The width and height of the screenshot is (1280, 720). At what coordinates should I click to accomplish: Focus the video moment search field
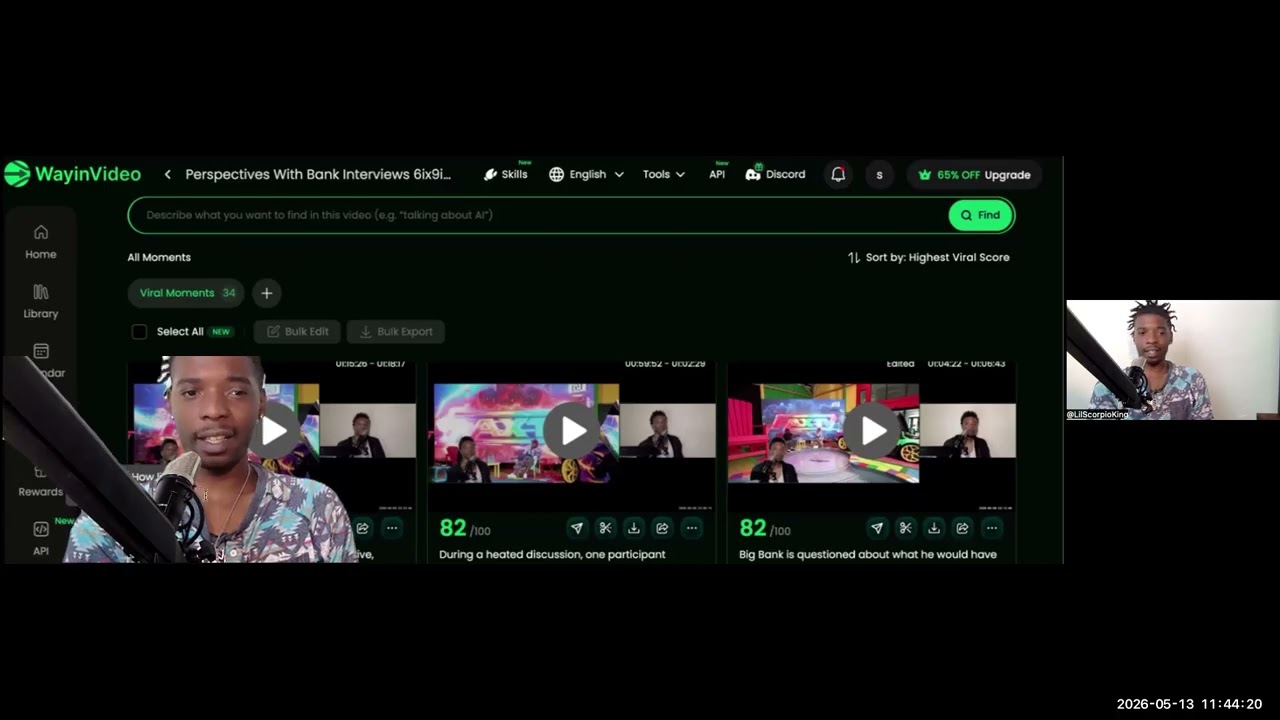click(540, 215)
